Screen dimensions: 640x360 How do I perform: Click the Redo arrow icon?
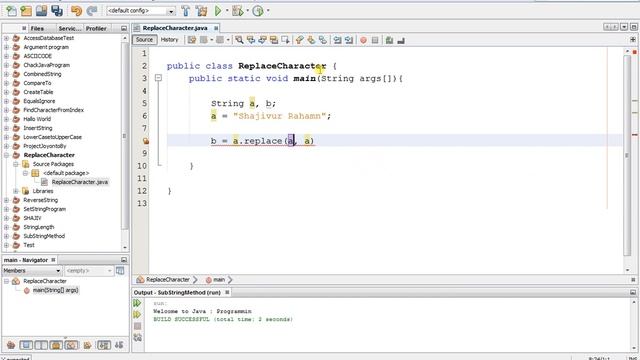pos(92,11)
